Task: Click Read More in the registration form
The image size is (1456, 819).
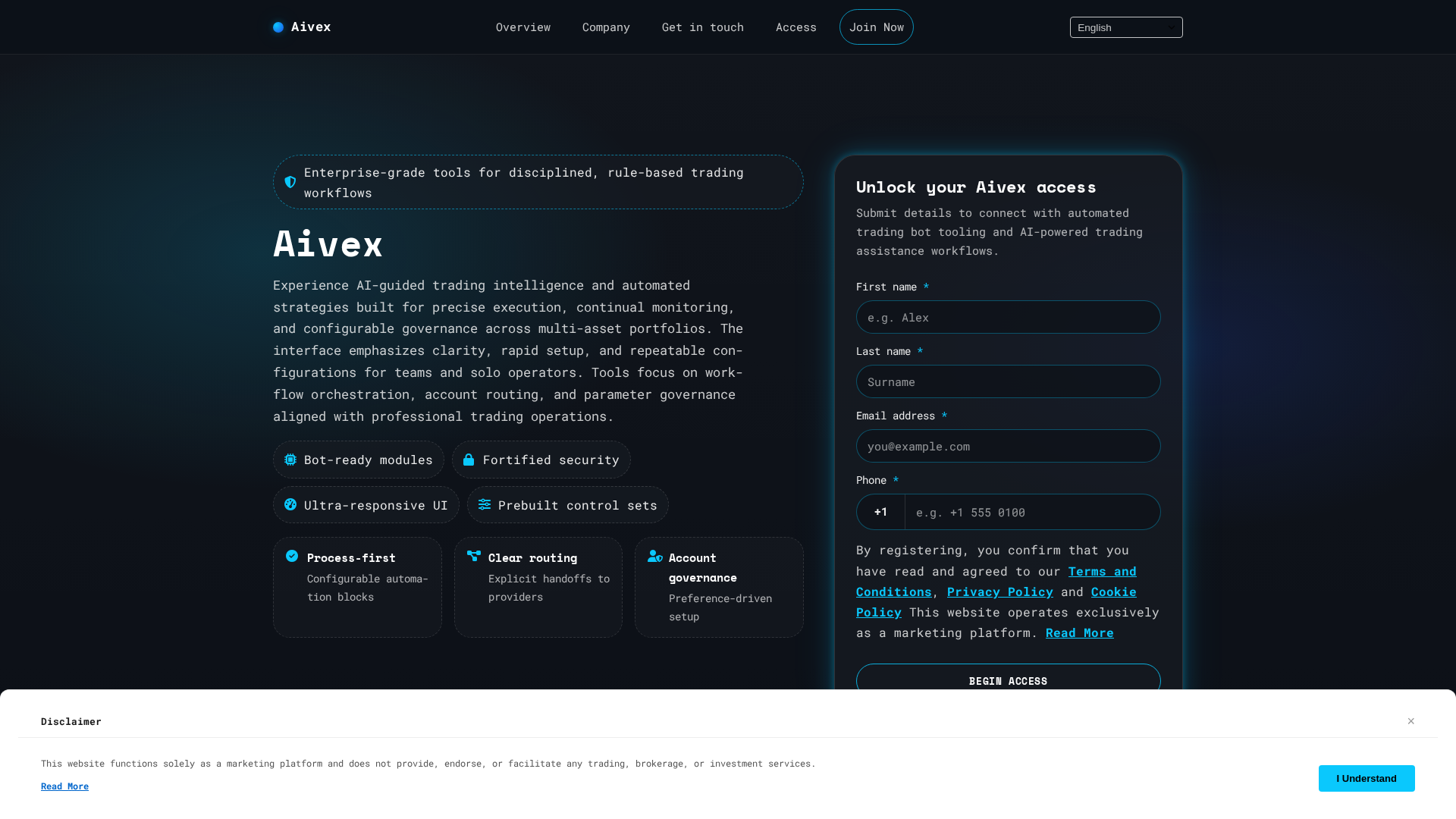Action: 1080,632
